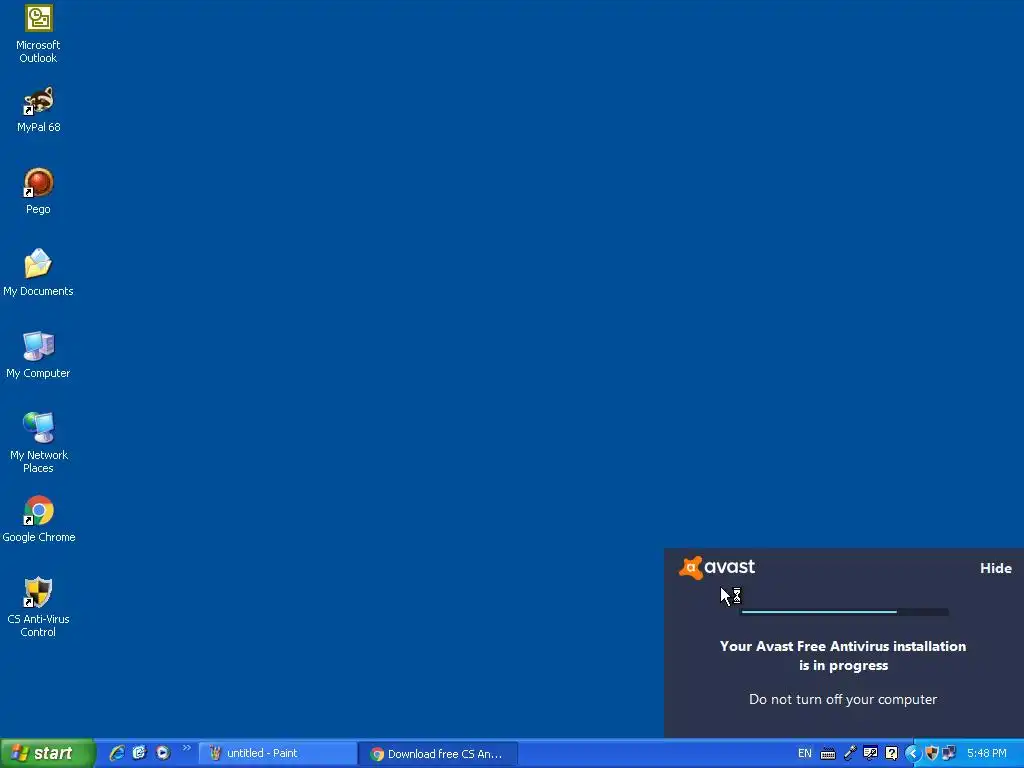Image resolution: width=1024 pixels, height=768 pixels.
Task: Click the Avast installation progress bar
Action: [844, 612]
